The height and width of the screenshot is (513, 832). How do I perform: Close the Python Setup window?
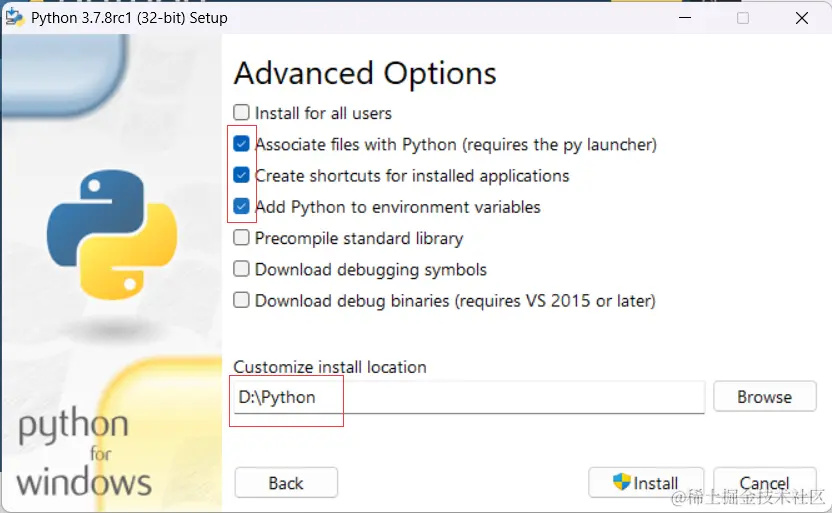point(802,18)
